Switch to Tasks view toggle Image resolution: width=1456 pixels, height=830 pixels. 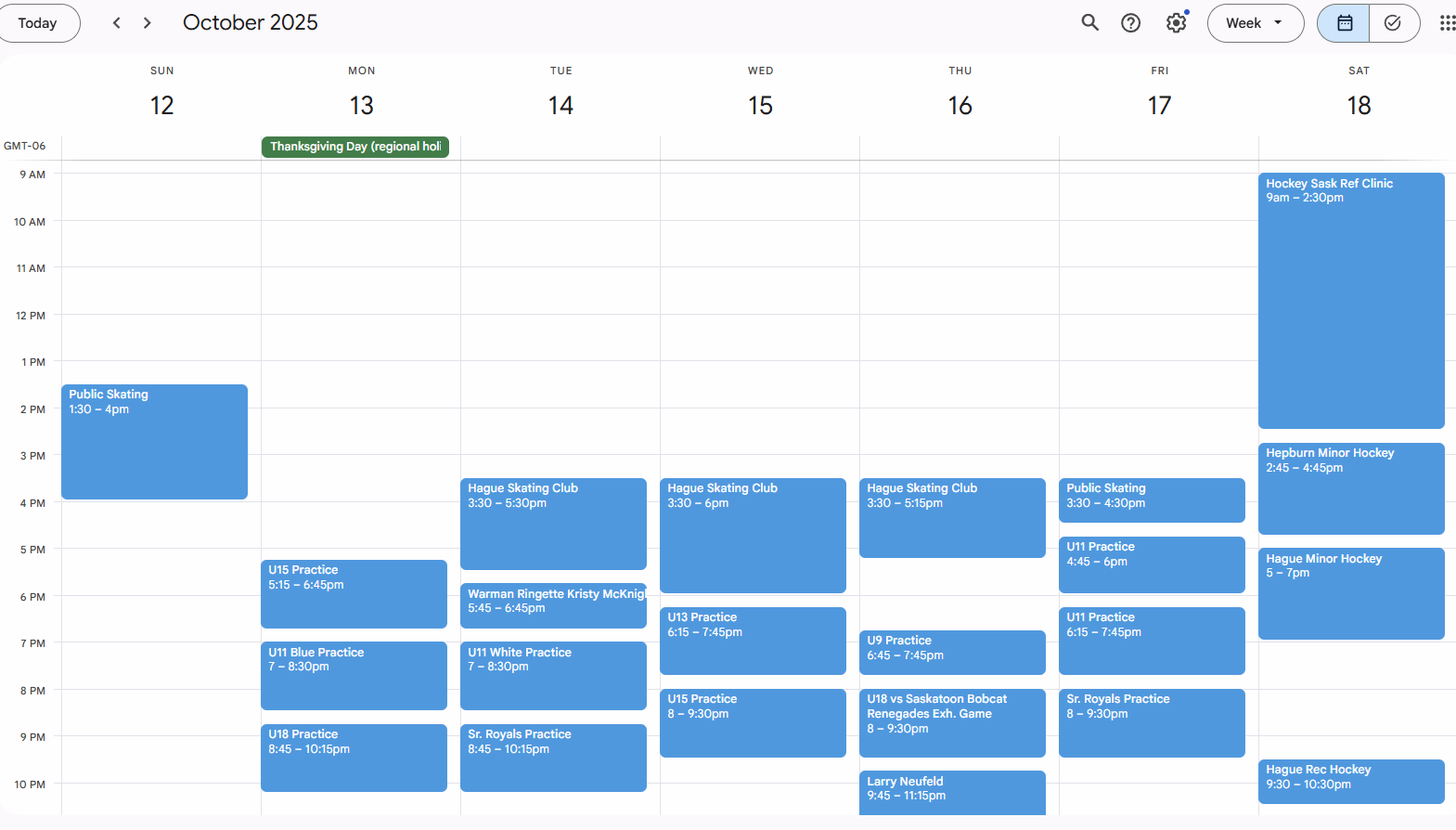(x=1393, y=23)
